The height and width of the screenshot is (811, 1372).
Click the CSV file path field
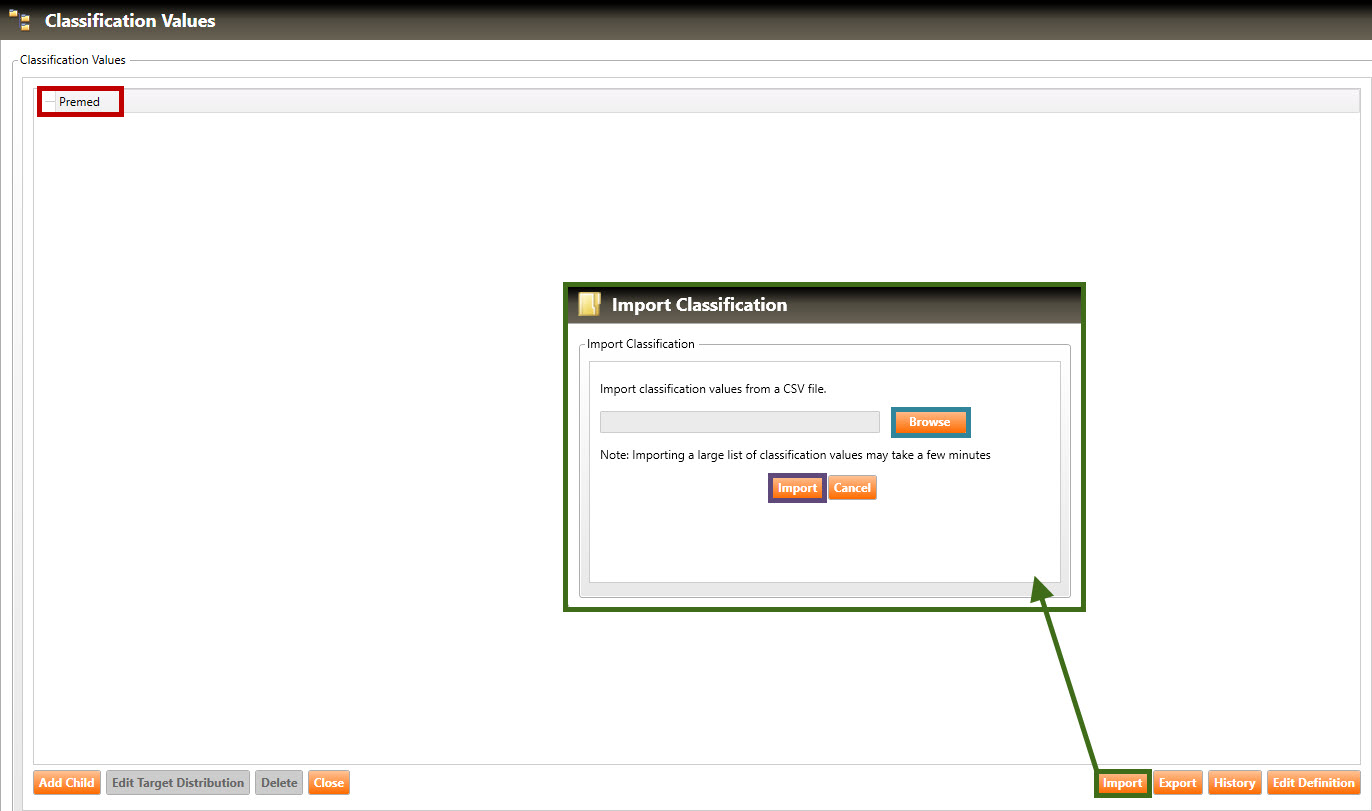pyautogui.click(x=739, y=422)
